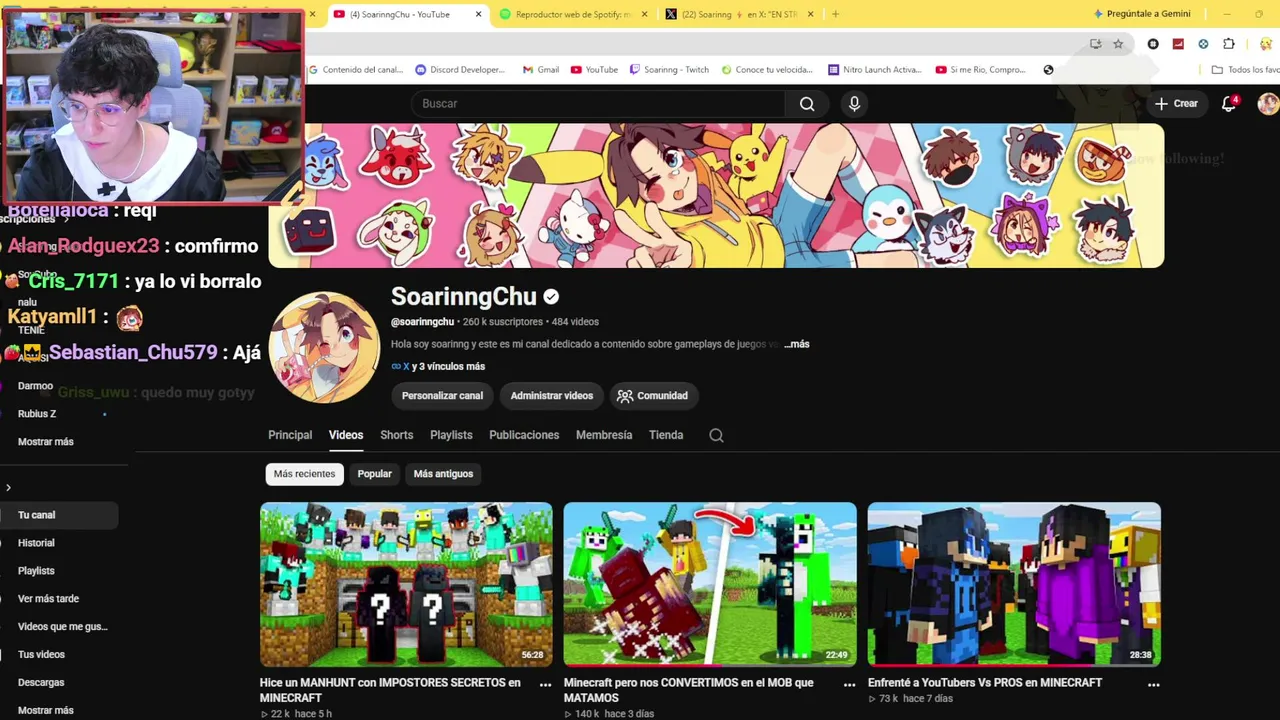The height and width of the screenshot is (720, 1280).
Task: Open the Gmail bookmark
Action: [541, 70]
